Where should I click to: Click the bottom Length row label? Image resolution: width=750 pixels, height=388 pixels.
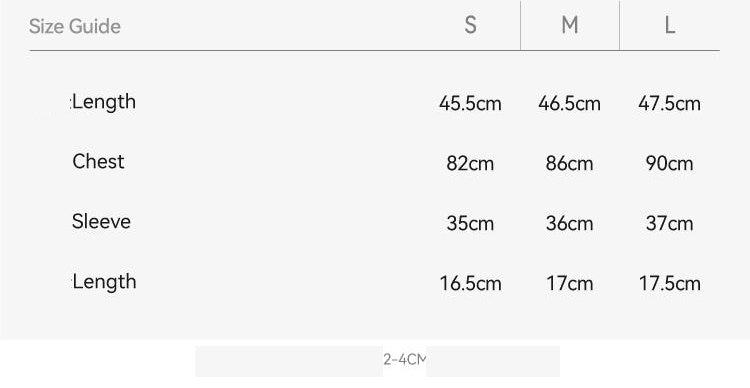(104, 282)
